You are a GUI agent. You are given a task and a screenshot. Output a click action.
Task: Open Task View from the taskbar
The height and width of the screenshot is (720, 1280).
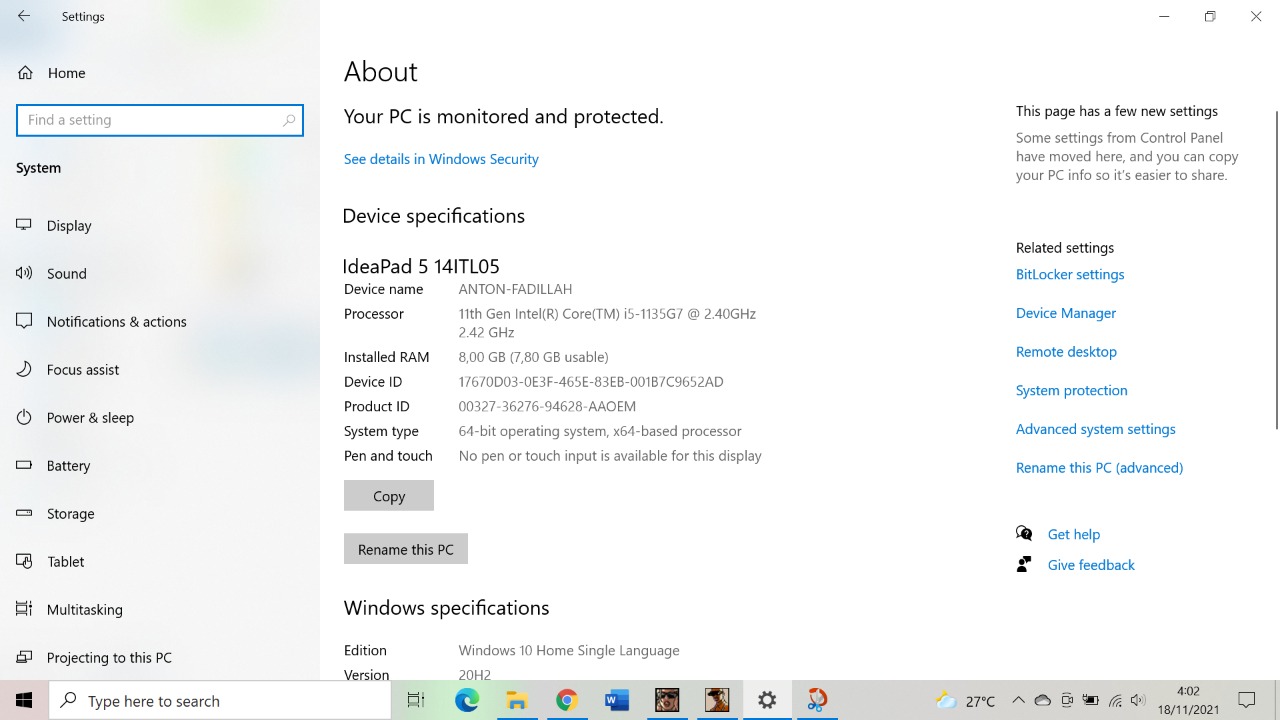416,700
